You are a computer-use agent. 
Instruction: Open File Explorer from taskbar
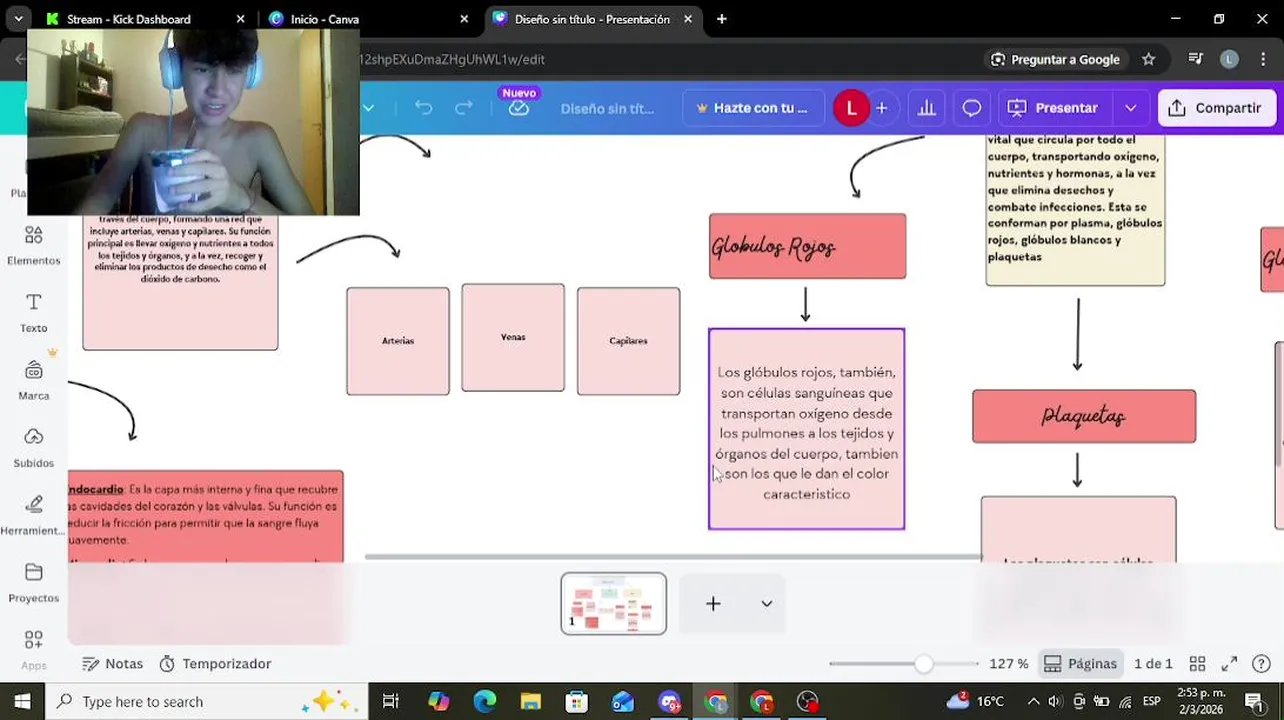(x=530, y=701)
